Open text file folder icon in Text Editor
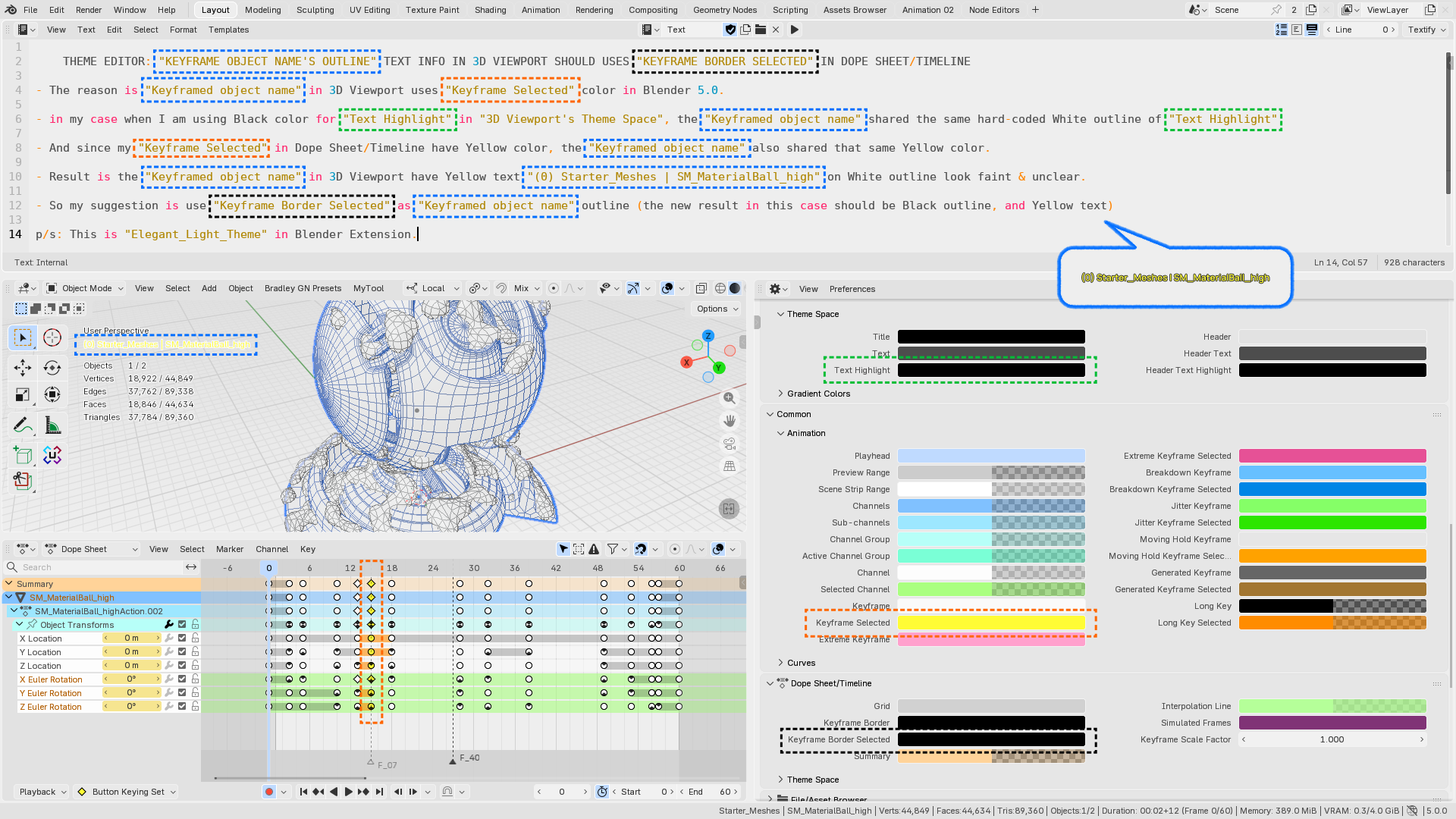 click(x=761, y=30)
